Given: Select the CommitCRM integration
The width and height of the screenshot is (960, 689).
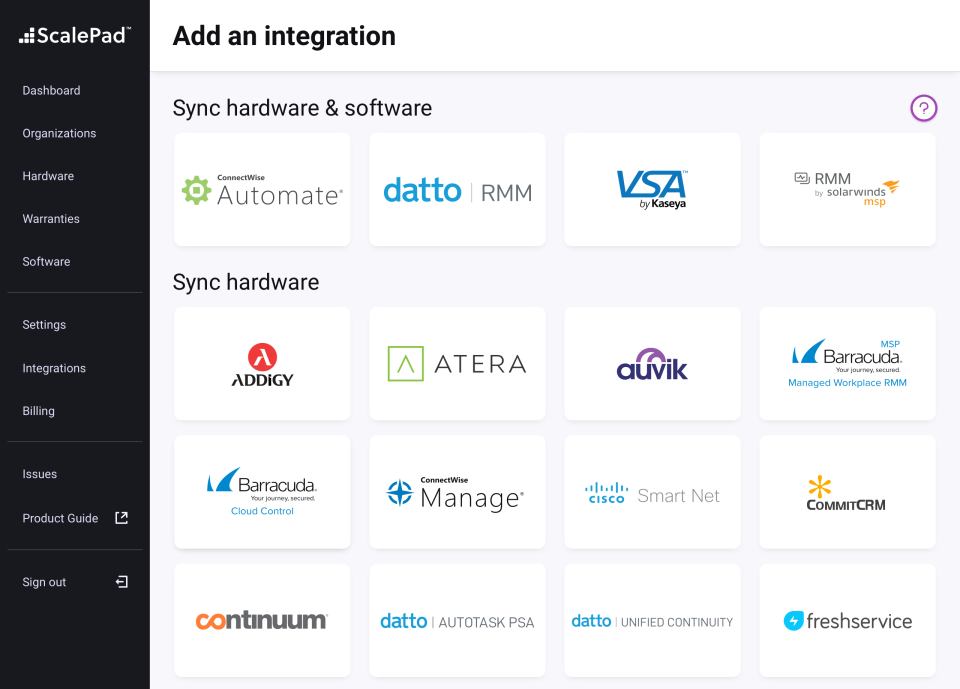Looking at the screenshot, I should click(x=847, y=492).
